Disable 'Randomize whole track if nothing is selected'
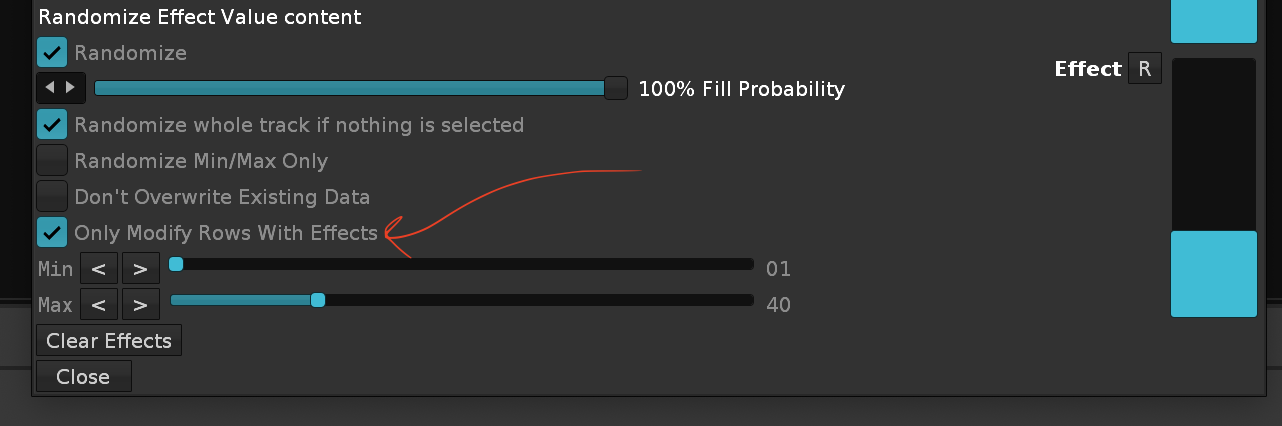The image size is (1282, 426). (x=52, y=125)
